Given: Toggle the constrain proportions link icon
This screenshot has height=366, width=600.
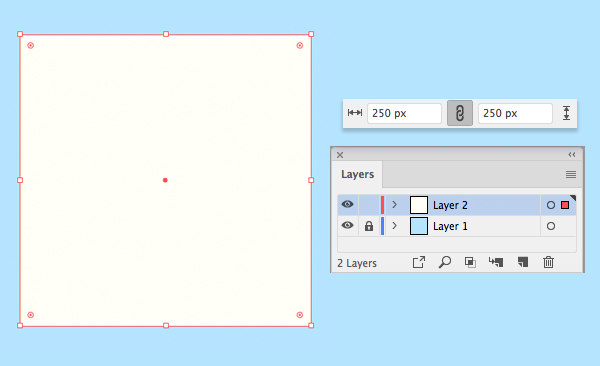Looking at the screenshot, I should pyautogui.click(x=460, y=113).
